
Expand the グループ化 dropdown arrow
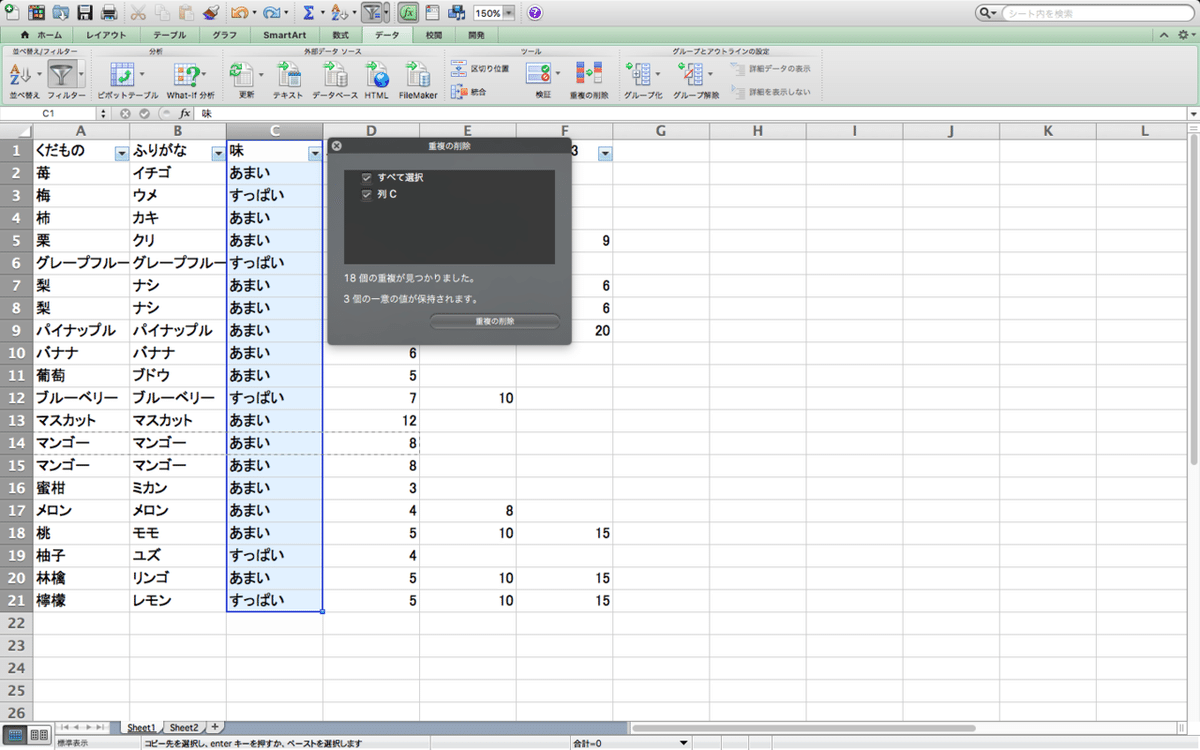tap(658, 74)
